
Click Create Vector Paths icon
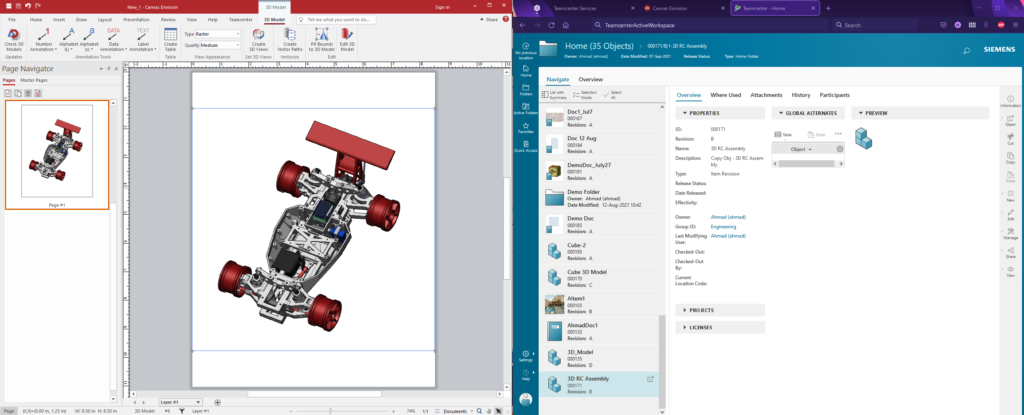pos(289,36)
